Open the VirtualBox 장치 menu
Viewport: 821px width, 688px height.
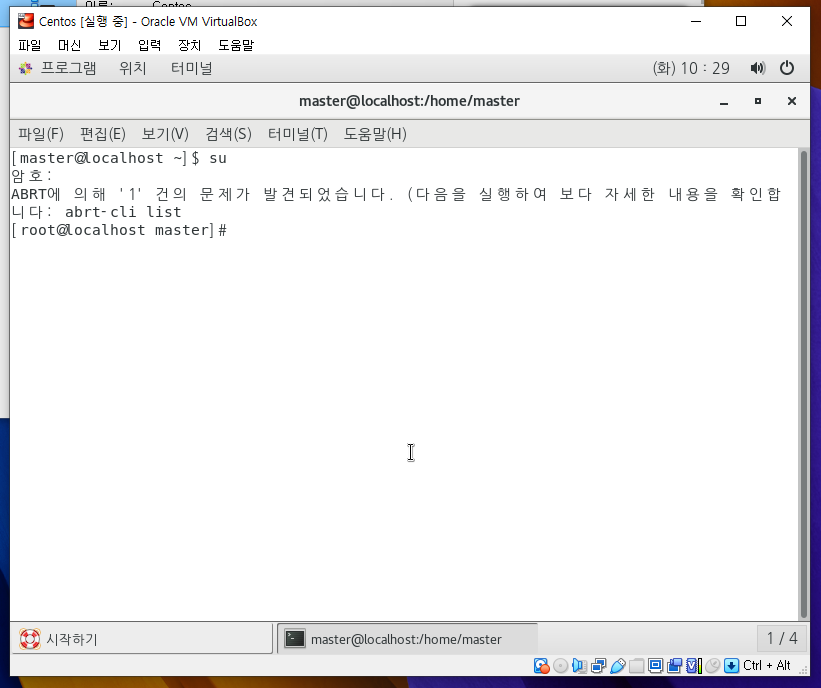point(190,45)
